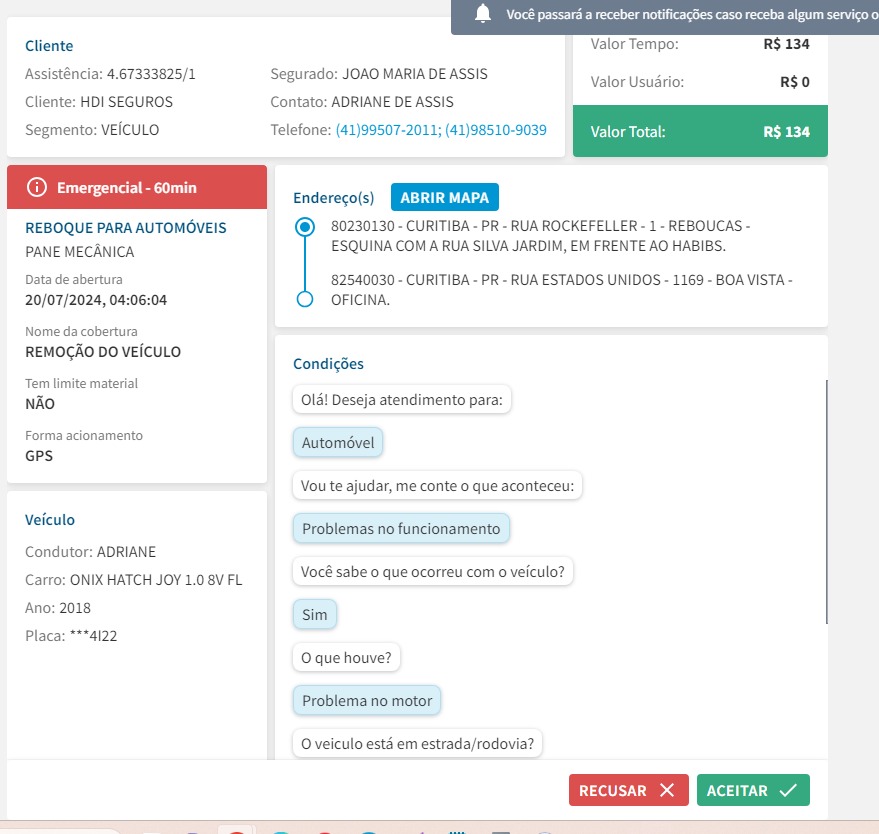Click the origin address marker icon

(305, 226)
